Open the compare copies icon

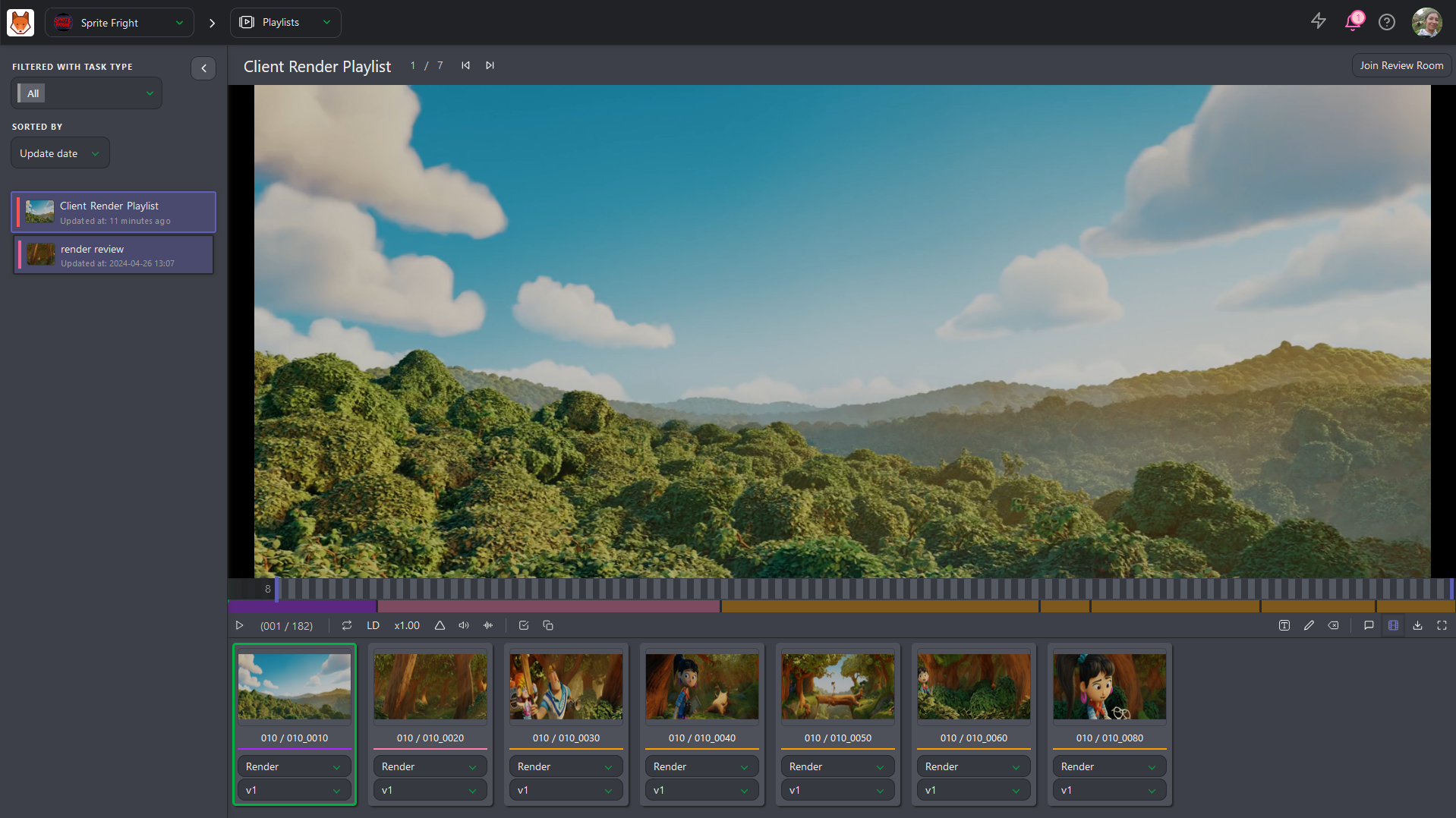[548, 625]
